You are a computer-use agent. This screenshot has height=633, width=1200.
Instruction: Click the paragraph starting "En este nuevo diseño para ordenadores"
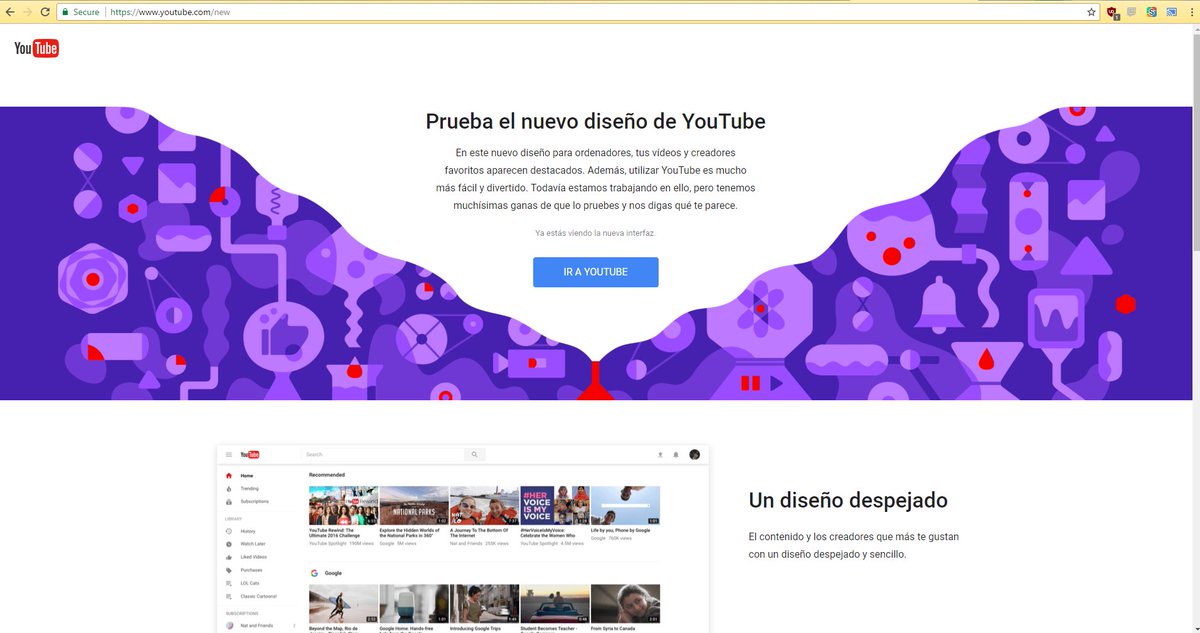pos(595,178)
